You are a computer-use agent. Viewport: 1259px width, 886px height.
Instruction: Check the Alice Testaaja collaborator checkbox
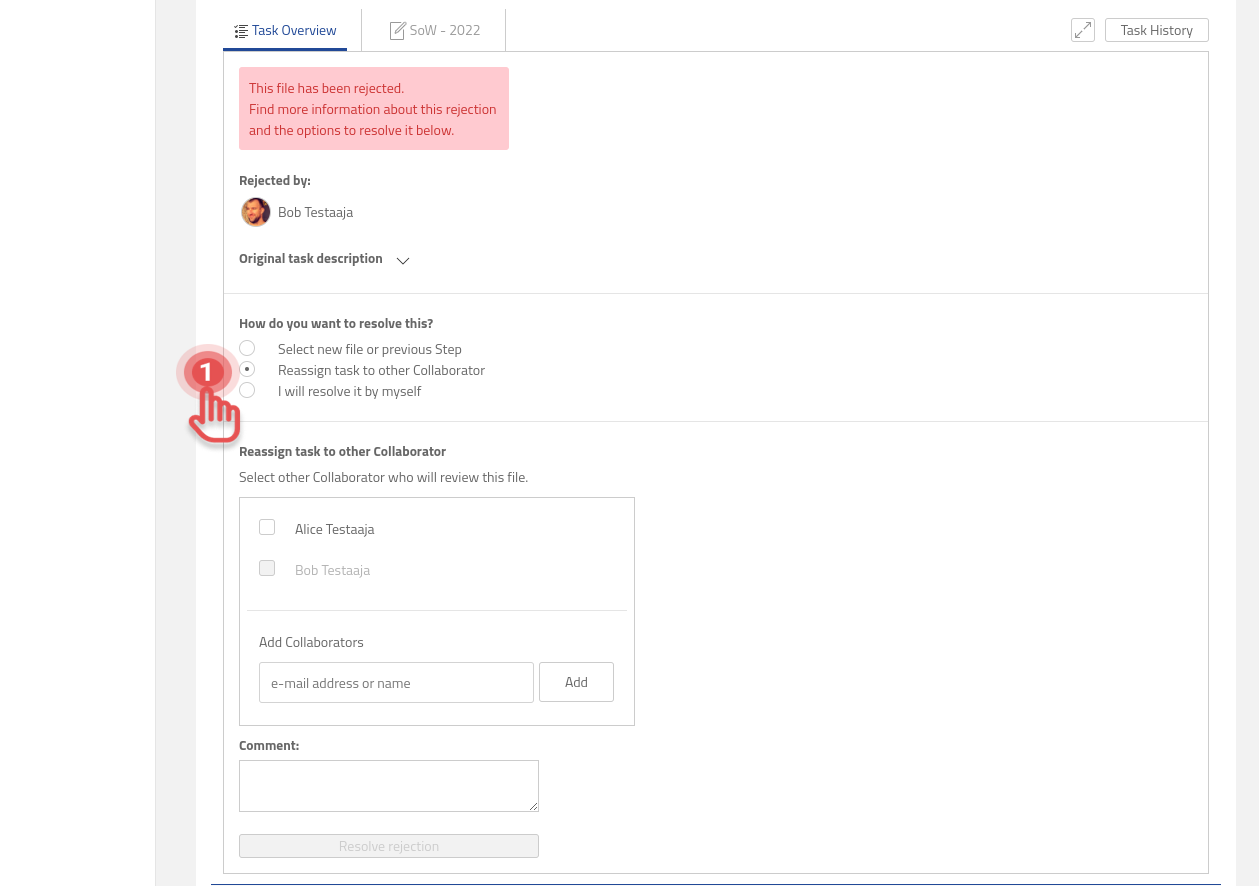click(x=267, y=526)
